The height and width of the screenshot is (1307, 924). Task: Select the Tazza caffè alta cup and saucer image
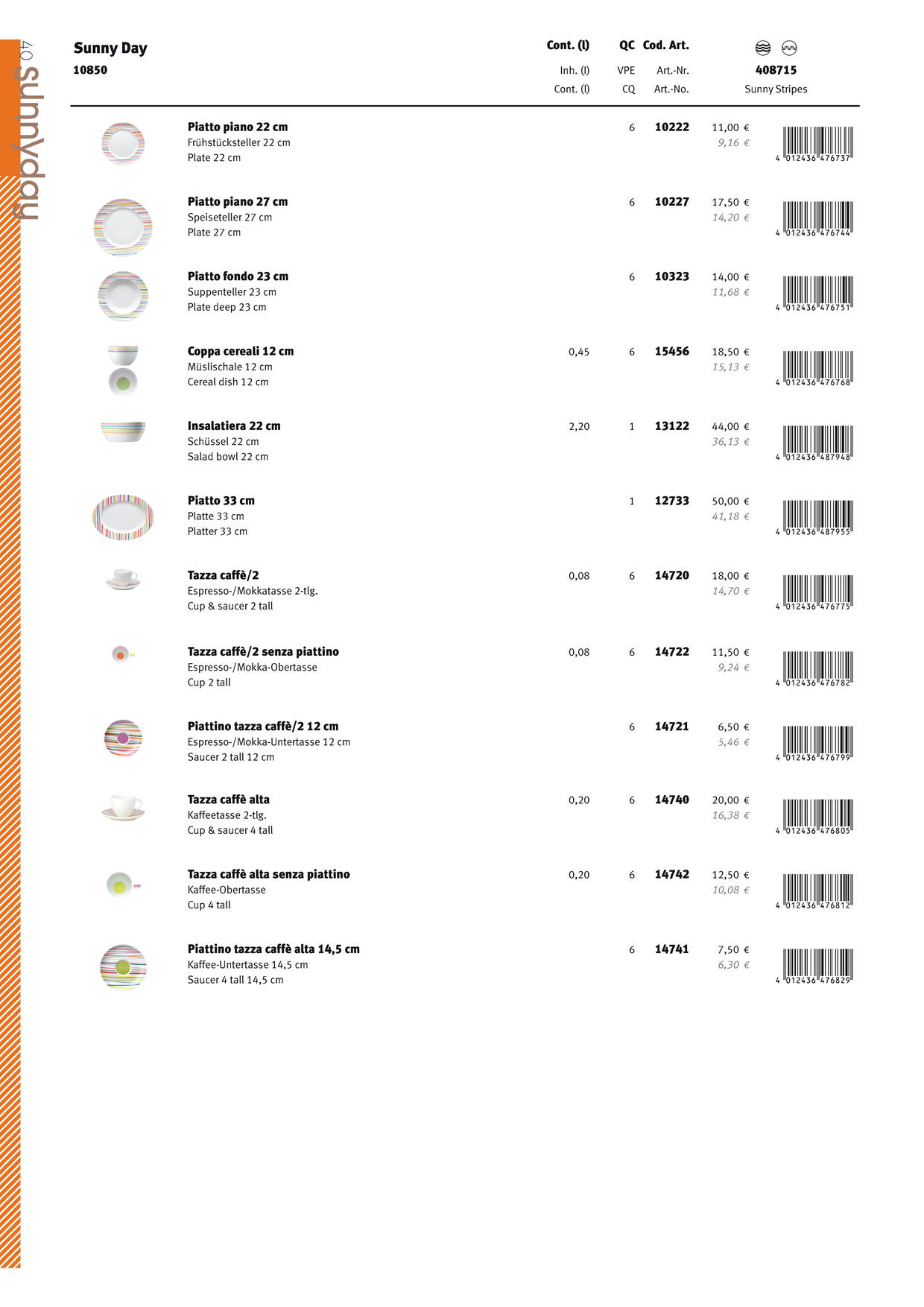tap(123, 808)
